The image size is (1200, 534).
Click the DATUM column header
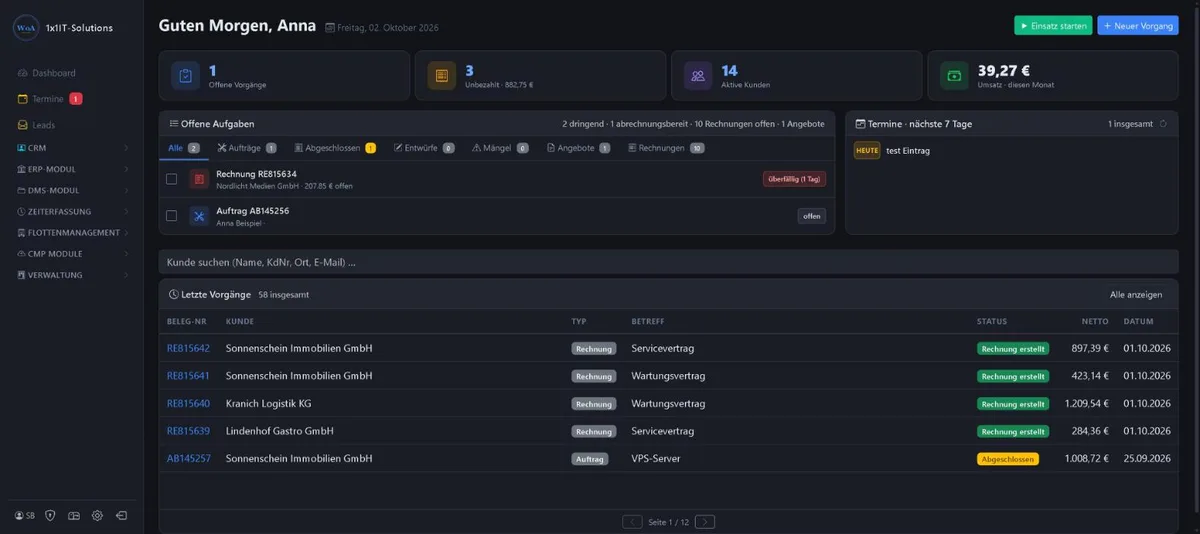point(1138,322)
